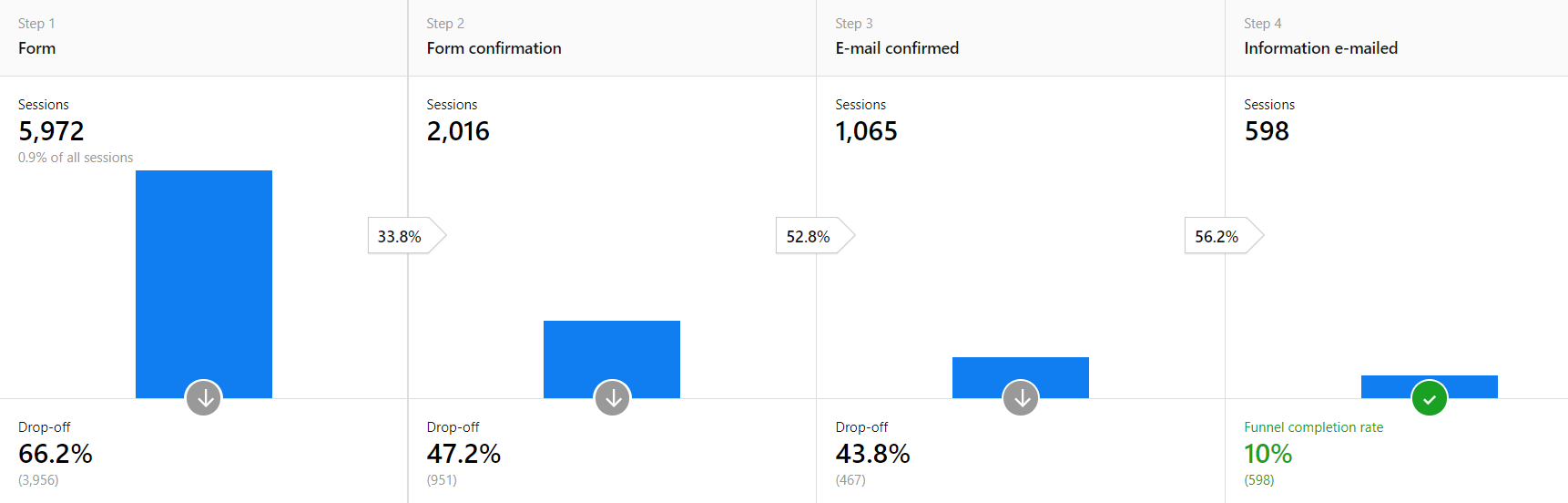Click the 66.2% drop-off value
1568x503 pixels.
pyautogui.click(x=56, y=454)
